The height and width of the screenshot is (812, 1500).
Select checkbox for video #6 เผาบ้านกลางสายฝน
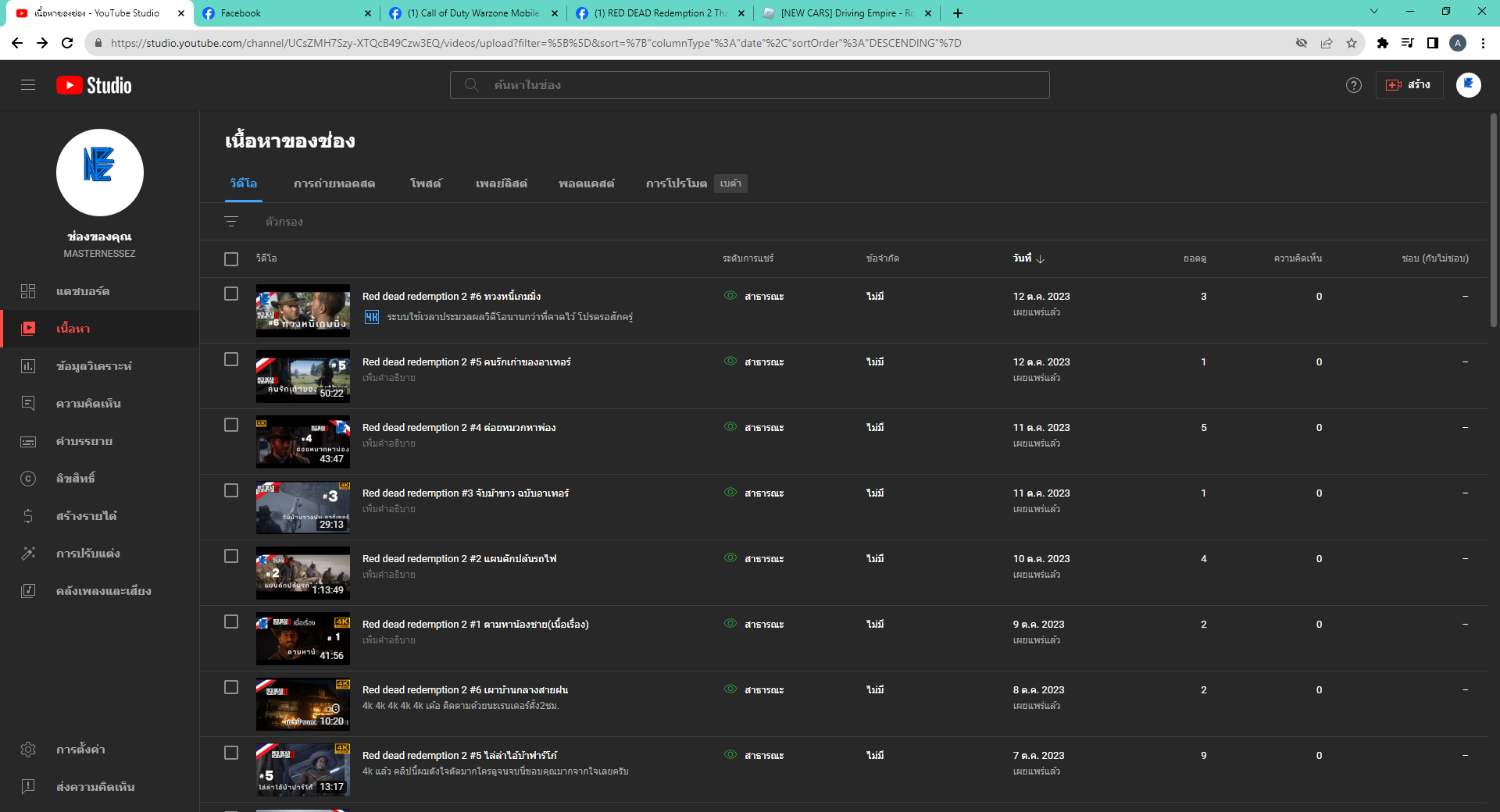[x=231, y=687]
